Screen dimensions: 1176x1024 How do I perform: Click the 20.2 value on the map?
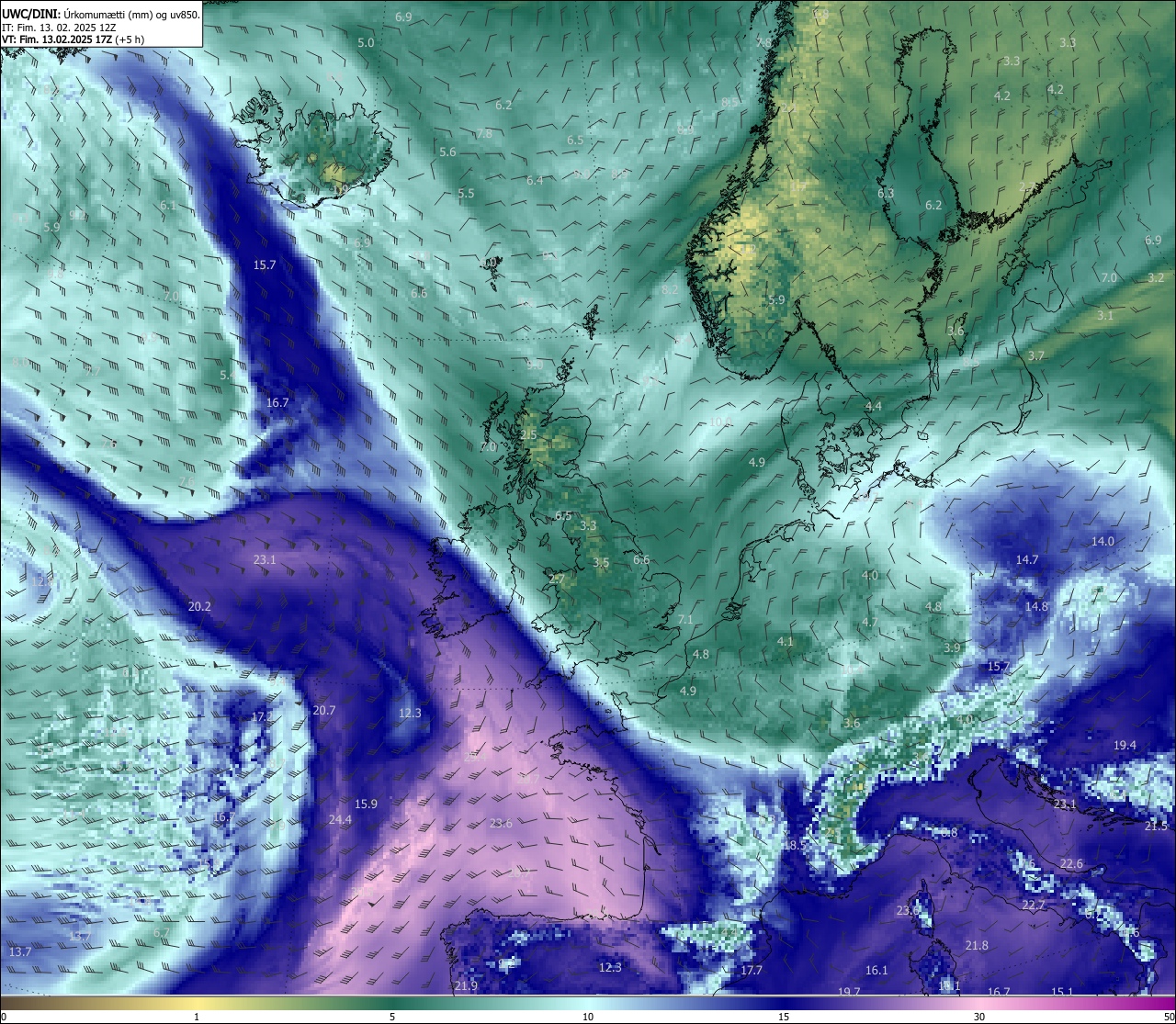click(x=199, y=606)
